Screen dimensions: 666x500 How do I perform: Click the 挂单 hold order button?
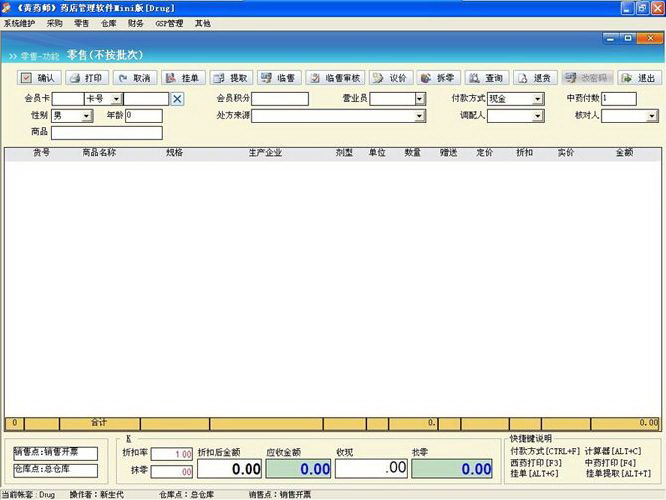[183, 78]
